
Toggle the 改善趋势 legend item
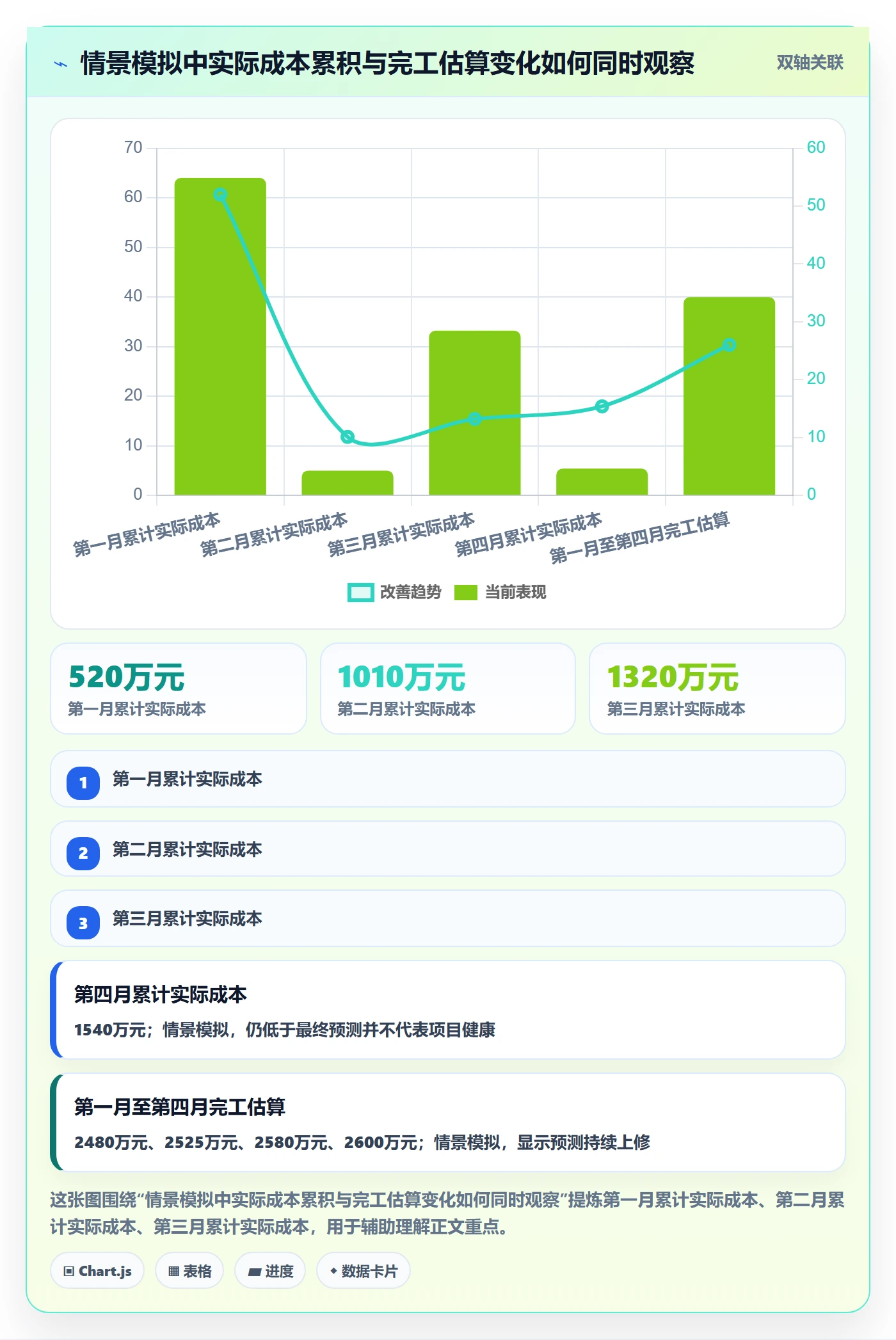[x=394, y=593]
